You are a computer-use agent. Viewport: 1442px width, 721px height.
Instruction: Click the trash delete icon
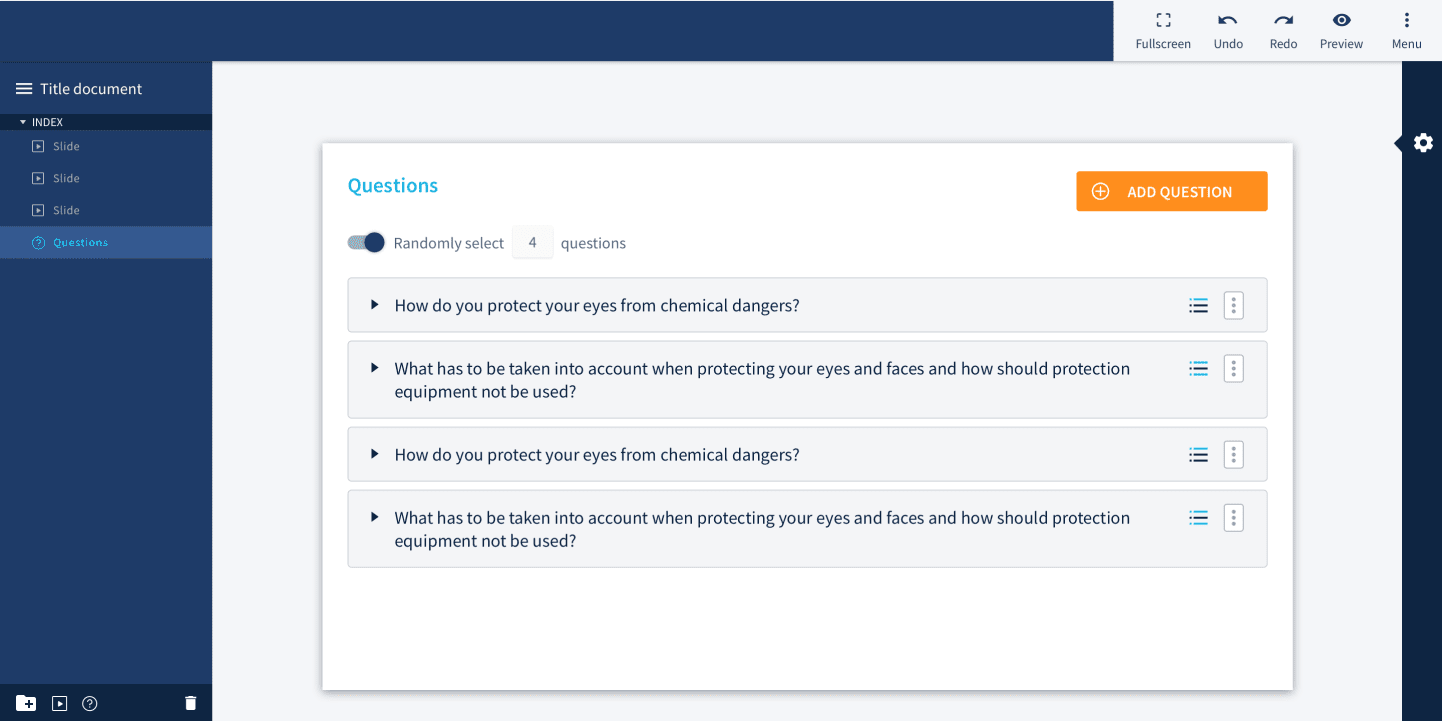pos(191,703)
